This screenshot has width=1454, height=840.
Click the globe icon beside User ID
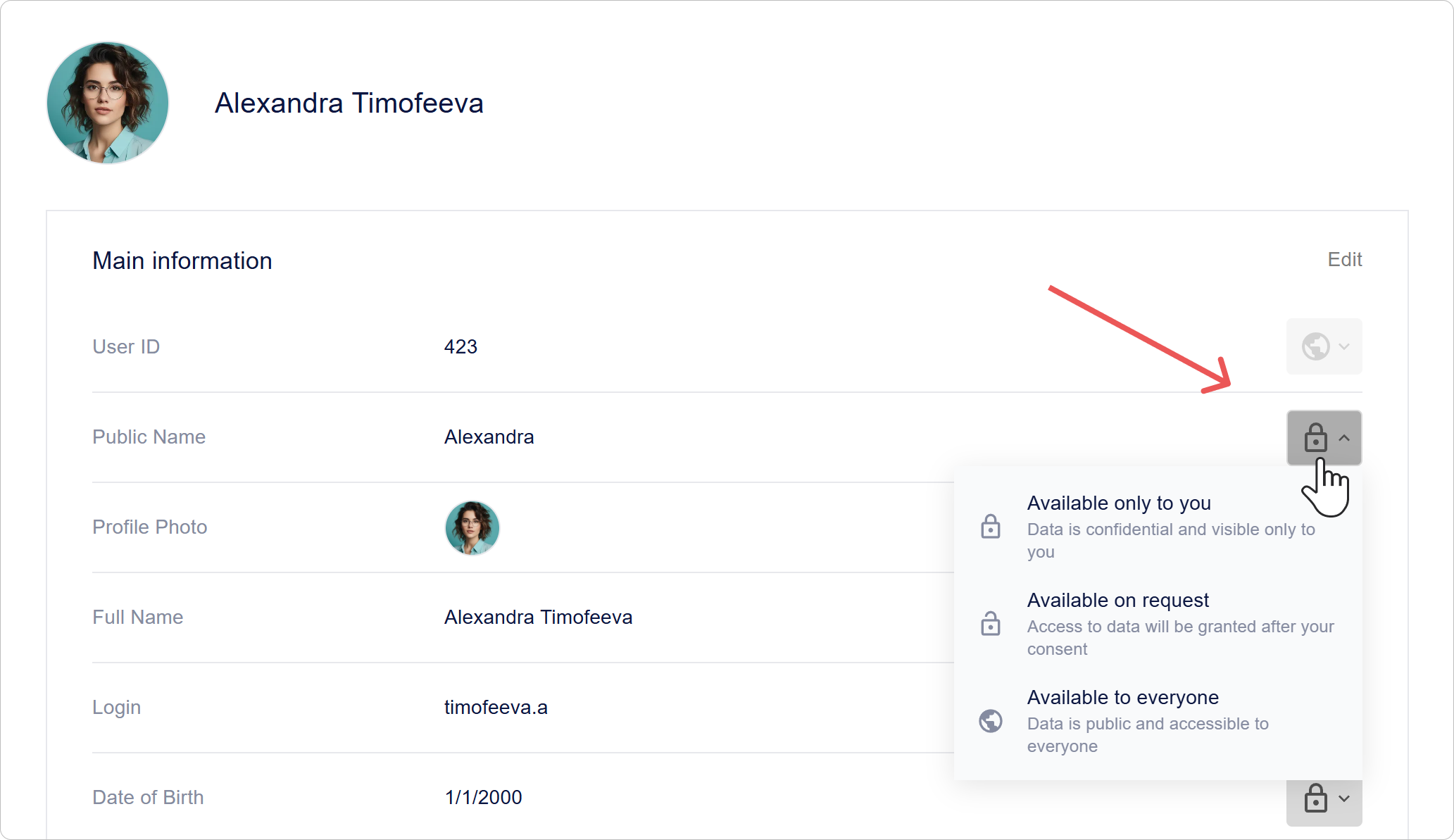coord(1315,346)
